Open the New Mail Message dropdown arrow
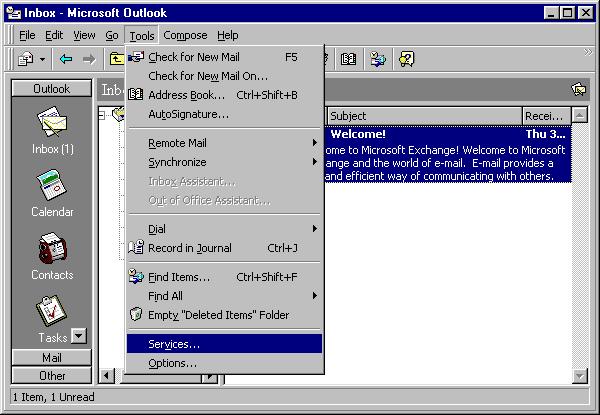The height and width of the screenshot is (415, 600). click(x=42, y=59)
